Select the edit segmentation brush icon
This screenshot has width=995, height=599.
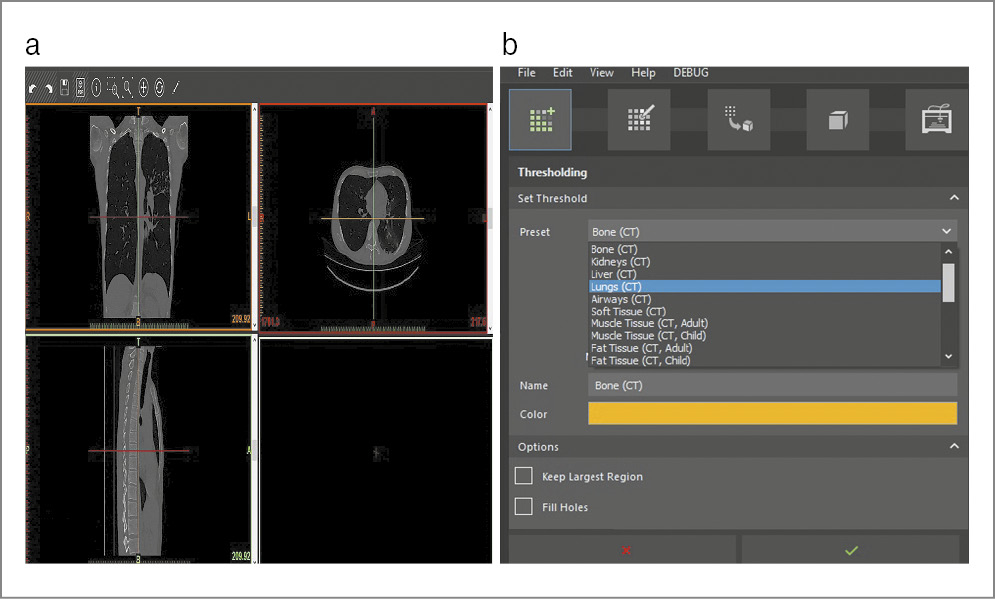tap(639, 119)
